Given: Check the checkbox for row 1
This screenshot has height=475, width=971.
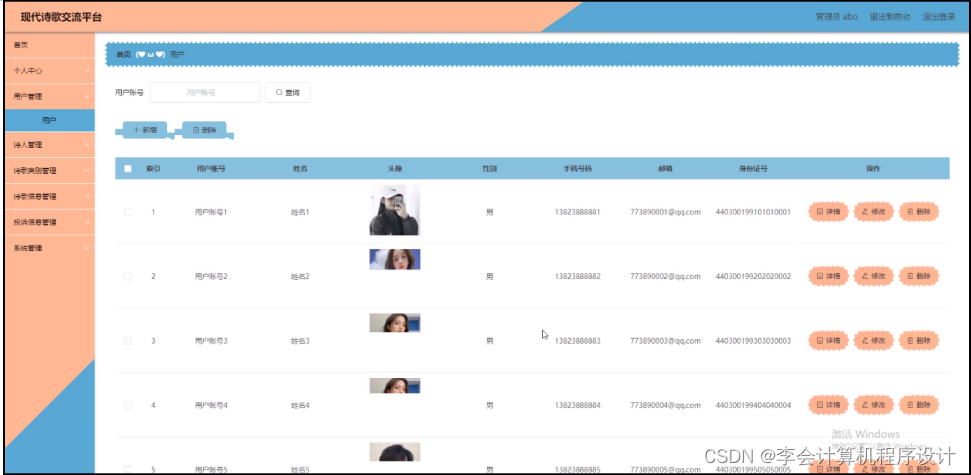Looking at the screenshot, I should click(x=128, y=212).
